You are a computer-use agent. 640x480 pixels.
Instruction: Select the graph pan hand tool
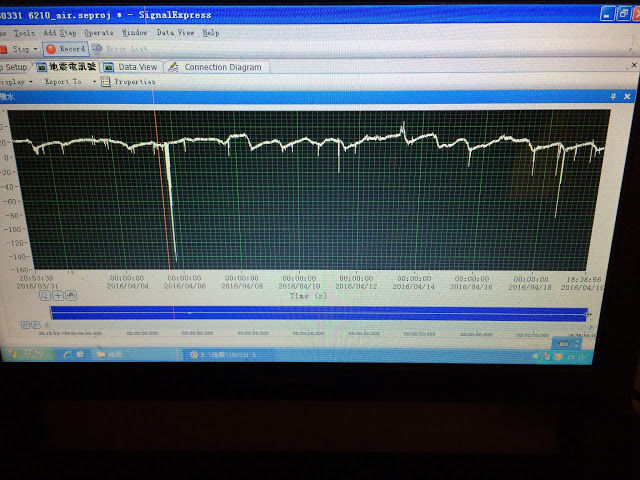click(x=71, y=296)
